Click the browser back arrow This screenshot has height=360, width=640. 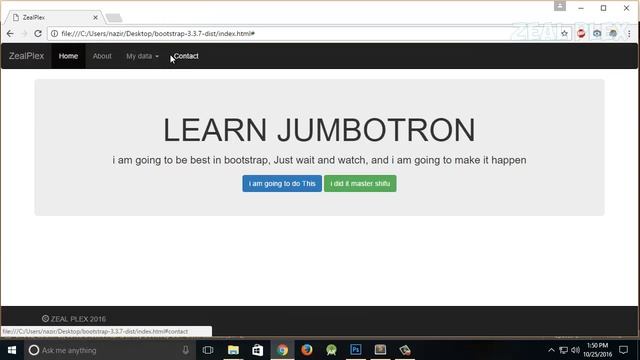coord(10,33)
